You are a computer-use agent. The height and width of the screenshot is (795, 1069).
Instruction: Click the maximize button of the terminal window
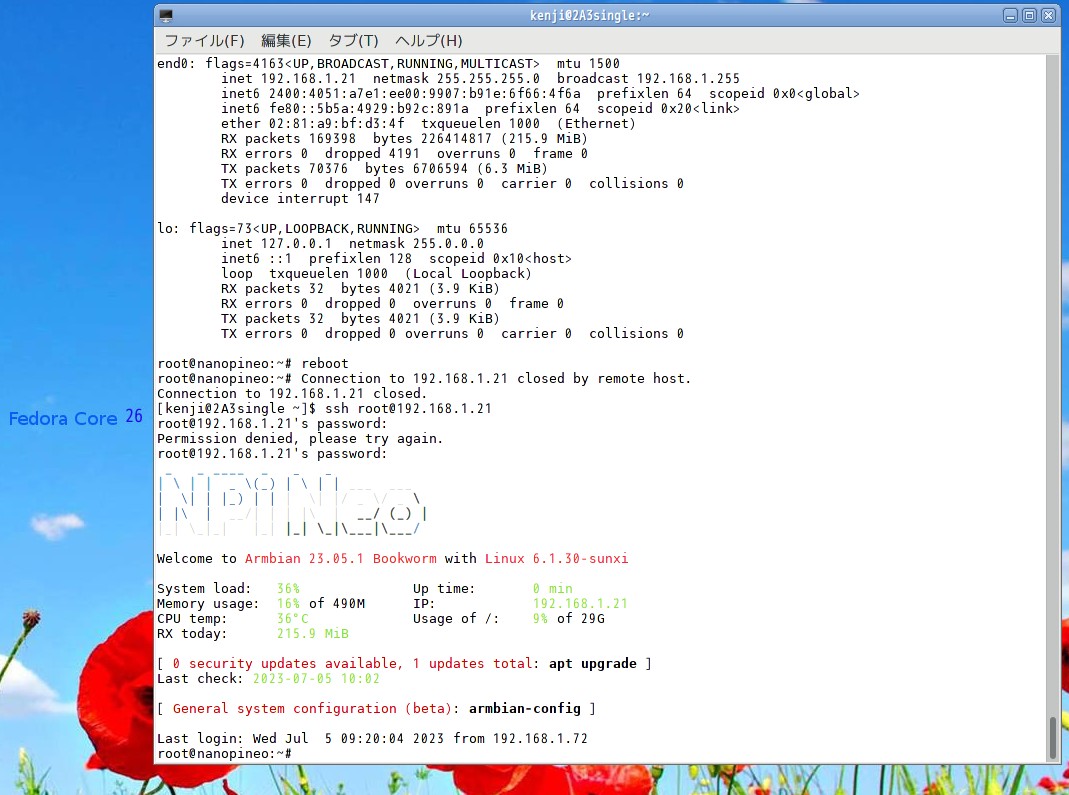click(x=1031, y=15)
